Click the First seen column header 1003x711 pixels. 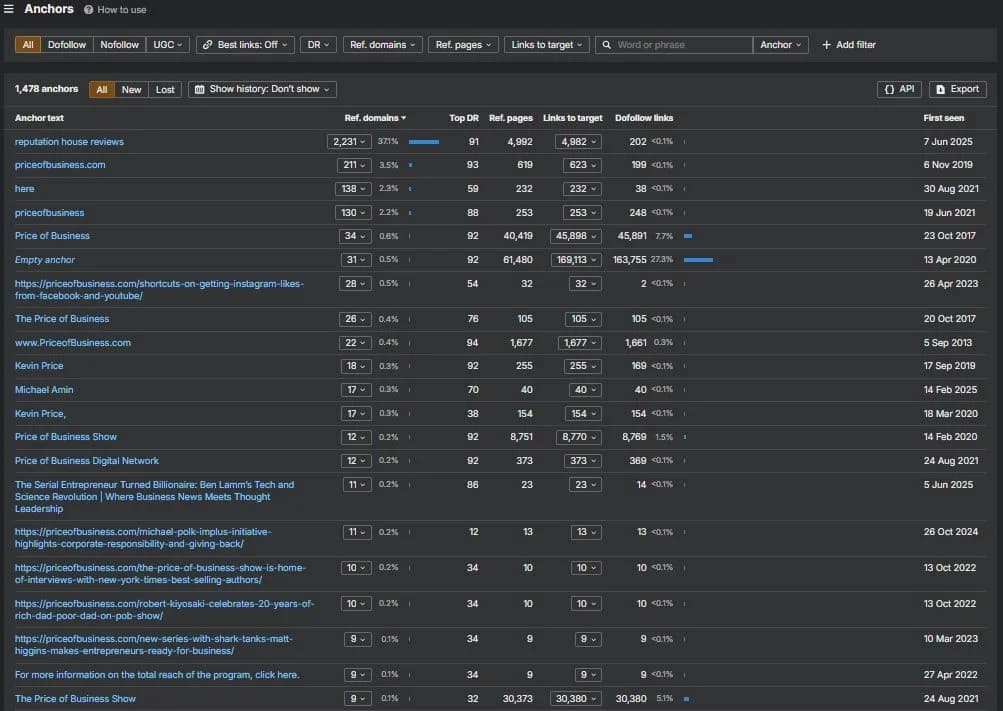(944, 118)
